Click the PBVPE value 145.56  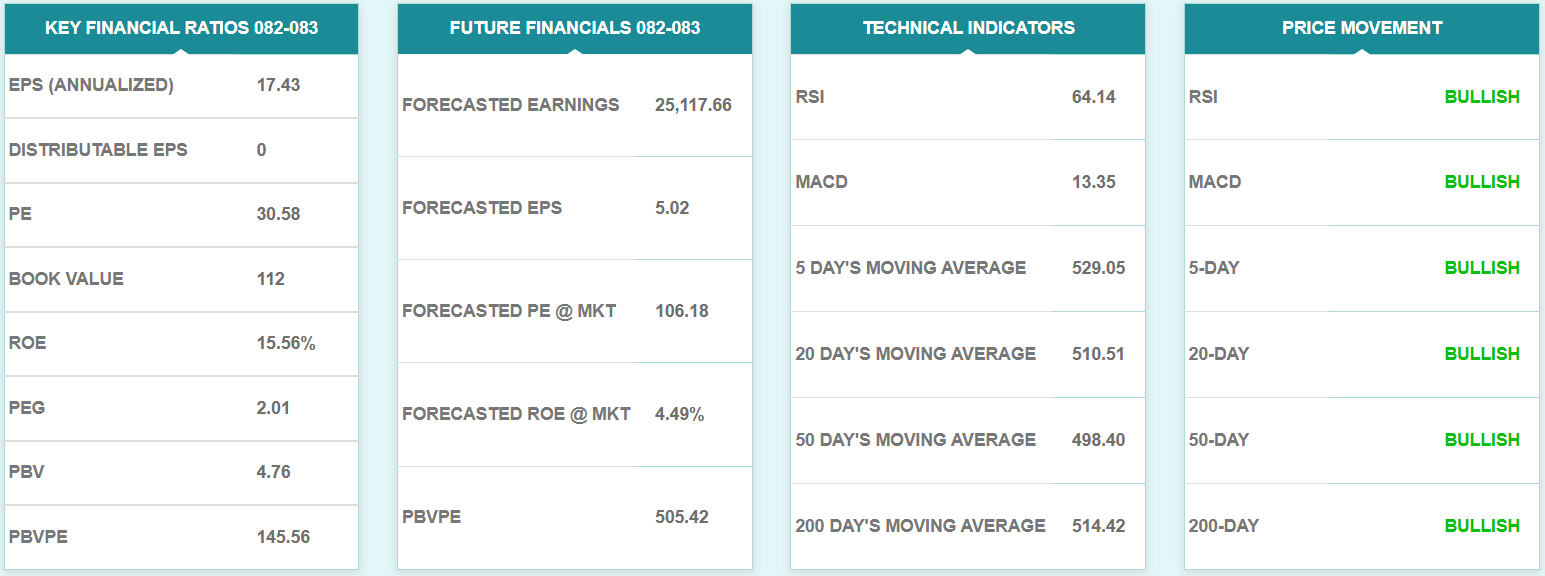coord(283,537)
